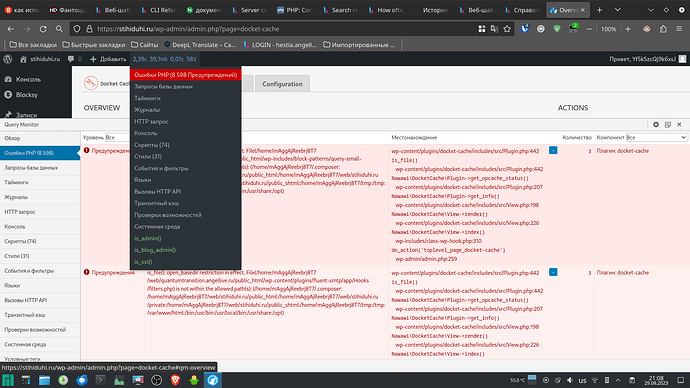This screenshot has height=388, width=690.
Task: Open the Уровень filter dropdown
Action: [x=117, y=138]
